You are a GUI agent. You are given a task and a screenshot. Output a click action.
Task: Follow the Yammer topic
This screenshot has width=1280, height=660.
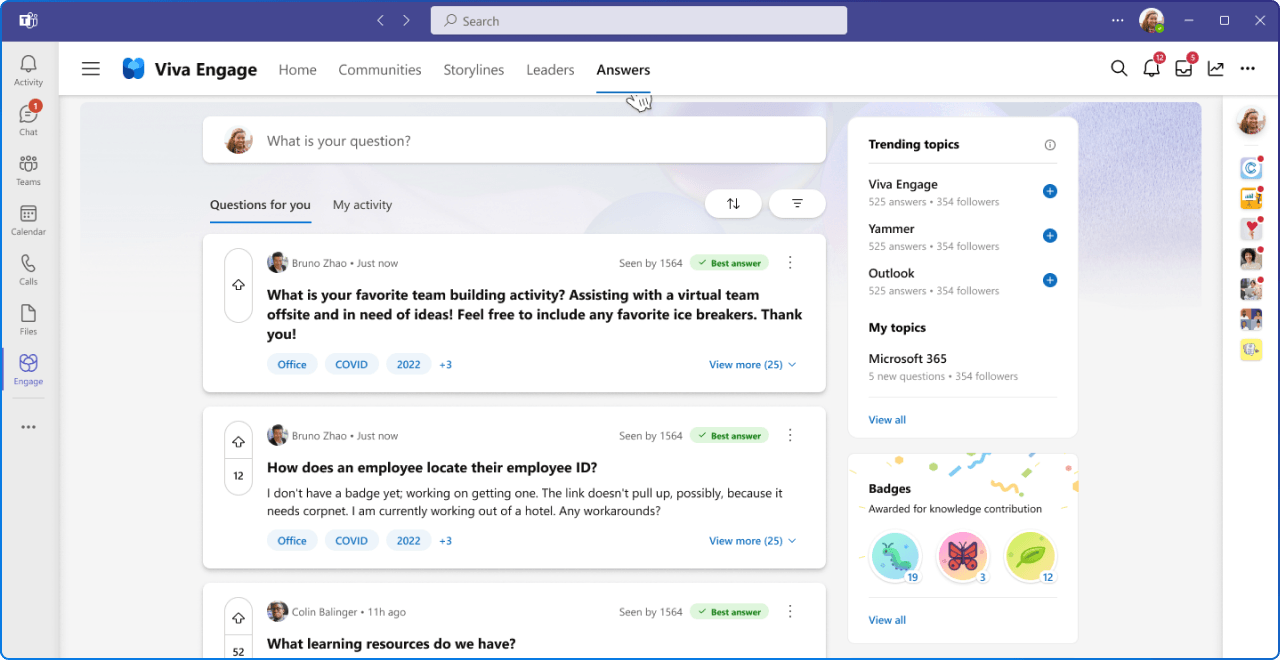pyautogui.click(x=1050, y=236)
